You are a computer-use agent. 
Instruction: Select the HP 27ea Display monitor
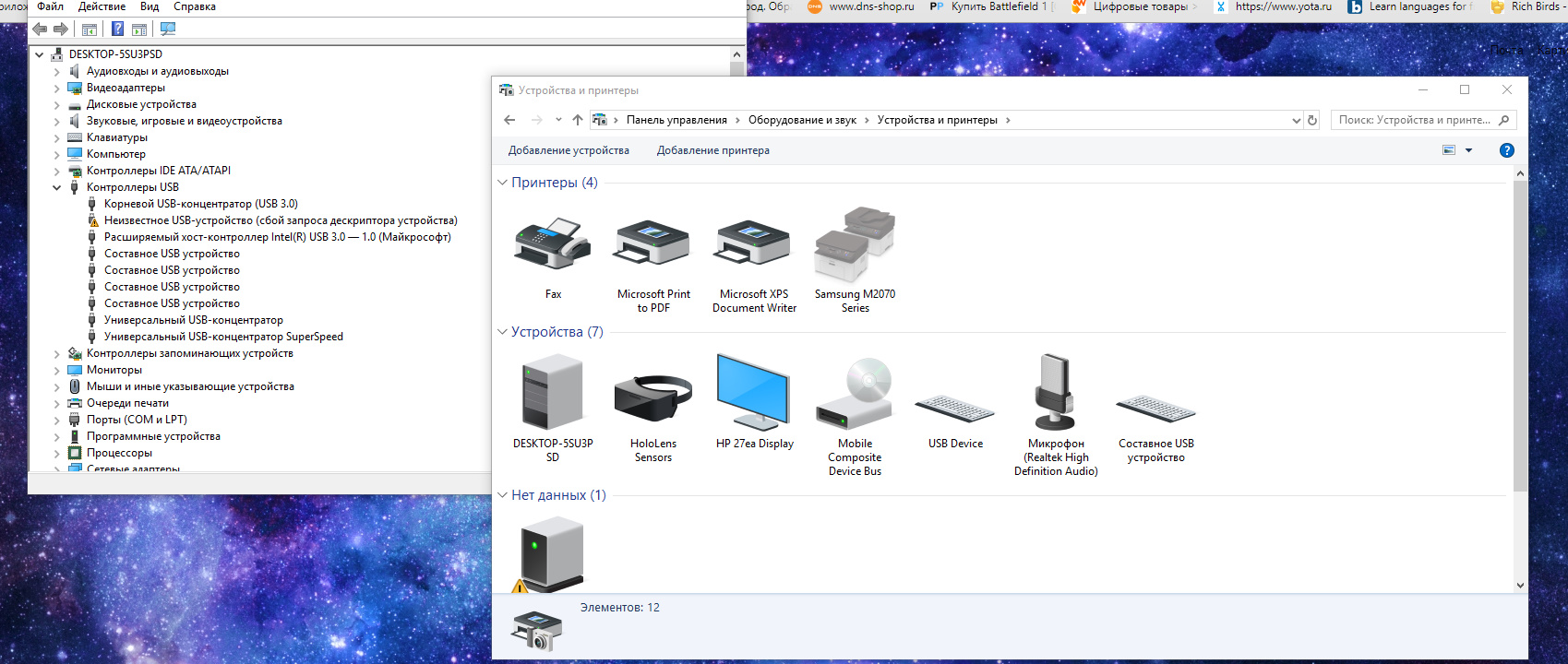(x=753, y=393)
